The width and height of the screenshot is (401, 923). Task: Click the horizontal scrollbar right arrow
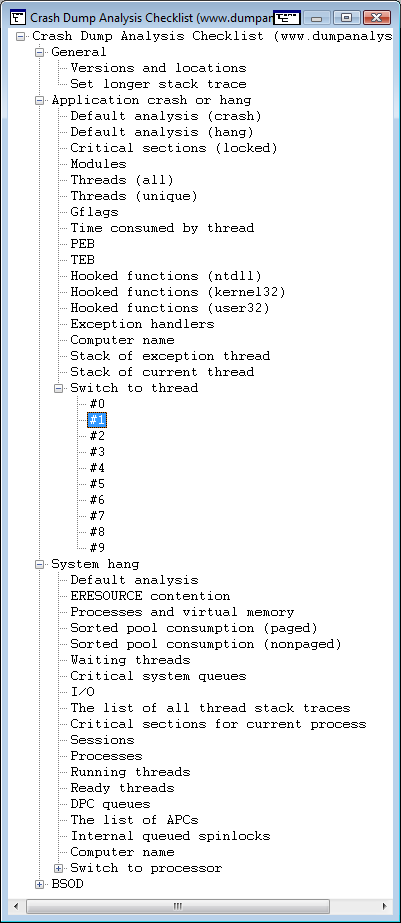[384, 906]
